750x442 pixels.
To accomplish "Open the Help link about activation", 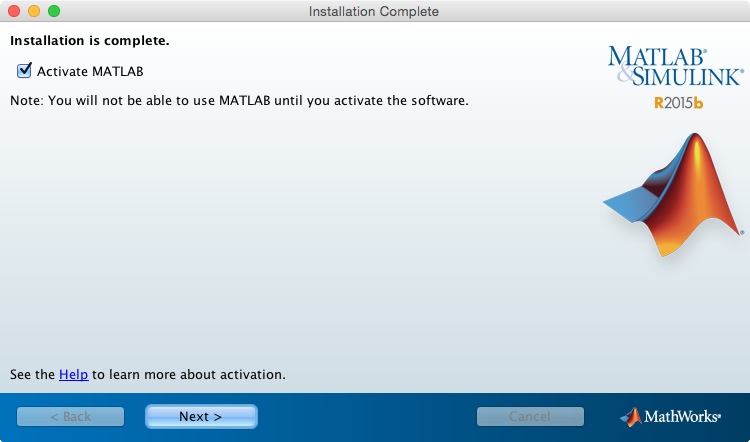I will click(x=73, y=375).
